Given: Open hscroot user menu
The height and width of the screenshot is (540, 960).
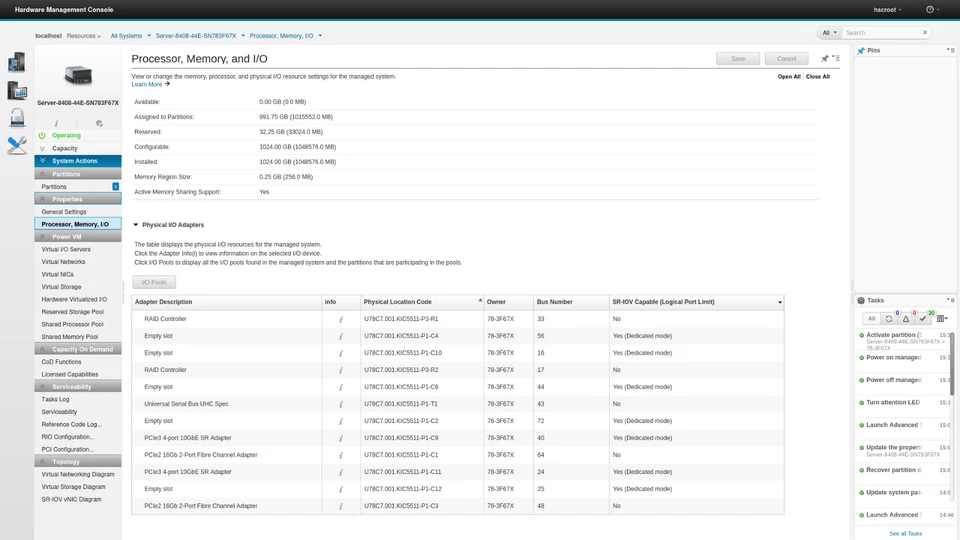Looking at the screenshot, I should (x=887, y=9).
